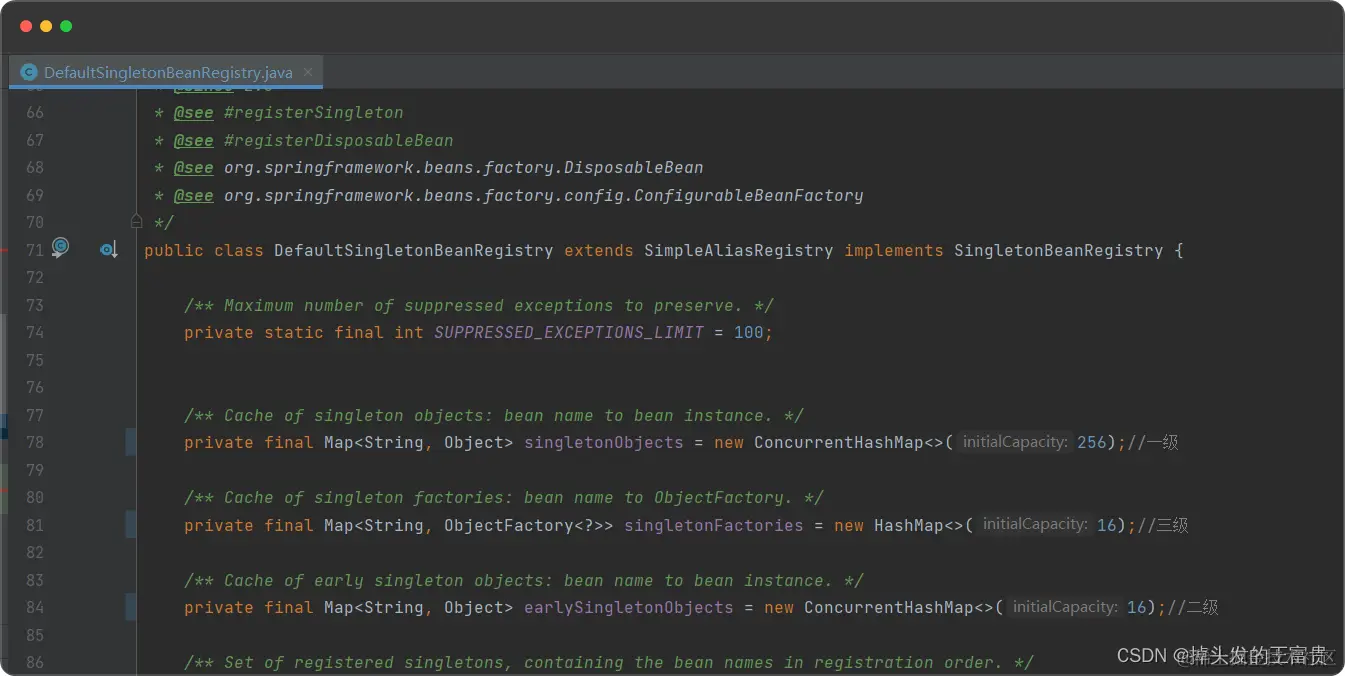
Task: Click the 'Maximum number of suppressed exceptions' comment
Action: click(479, 305)
